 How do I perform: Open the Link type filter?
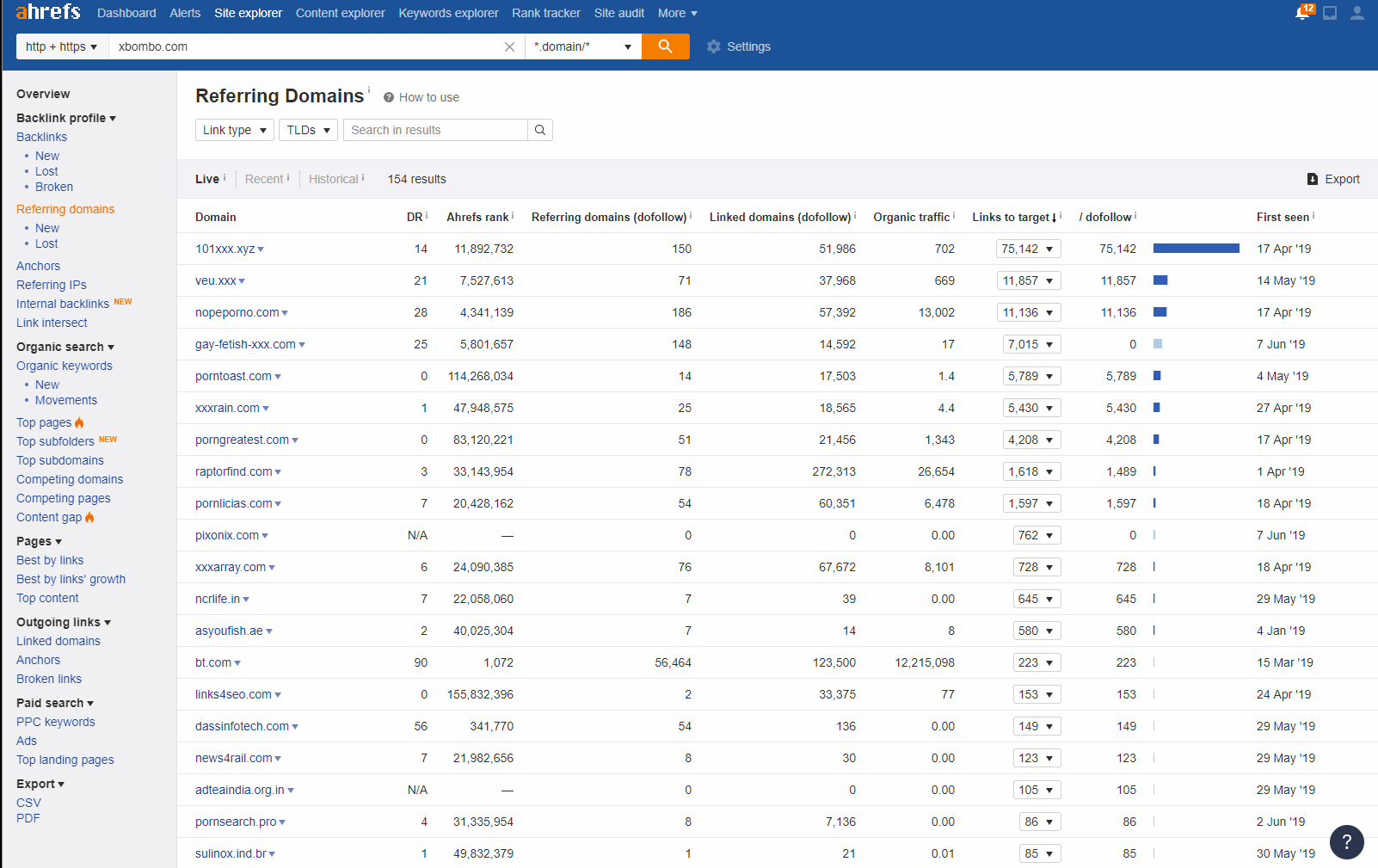tap(235, 130)
